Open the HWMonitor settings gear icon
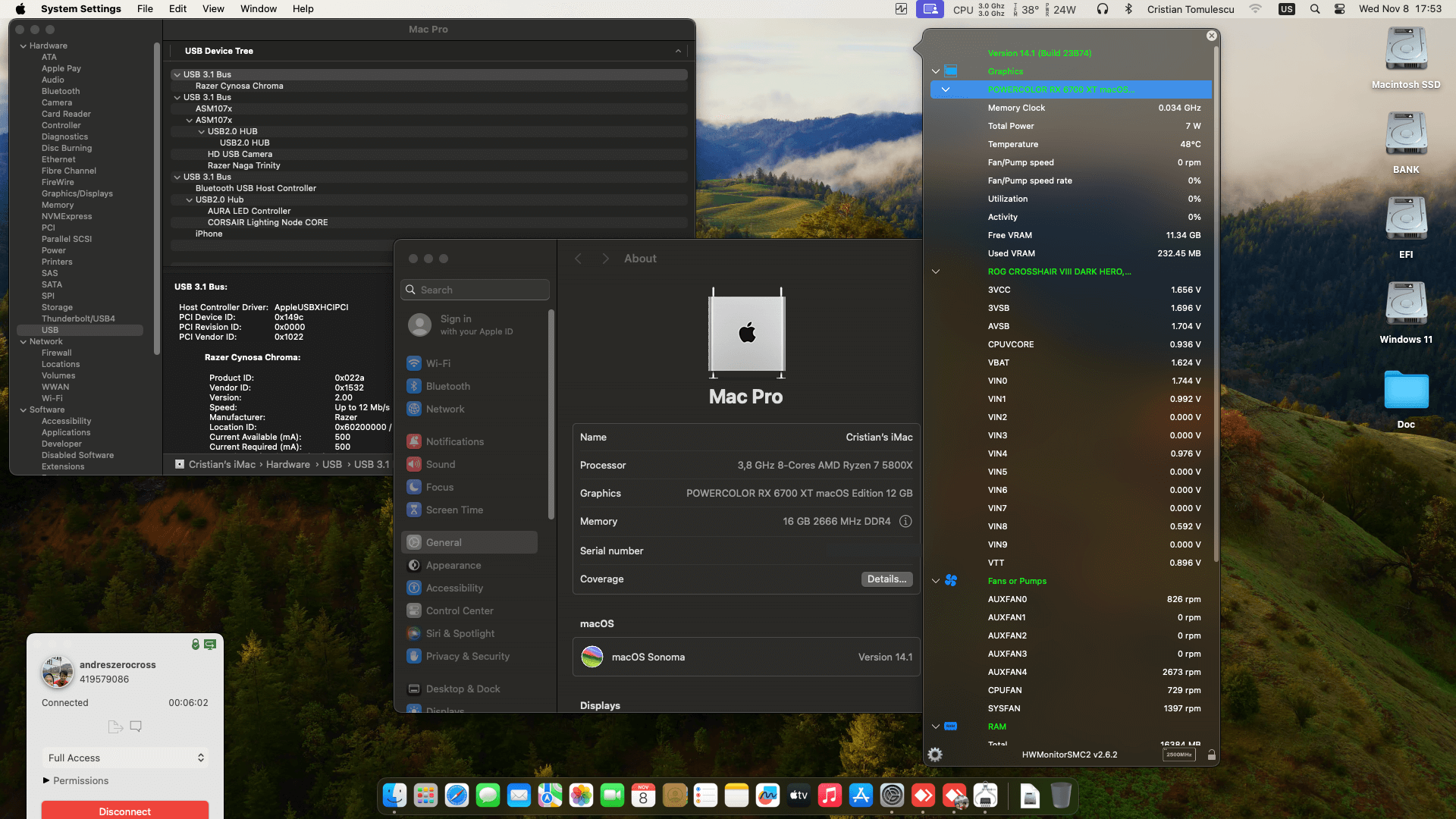 (935, 755)
